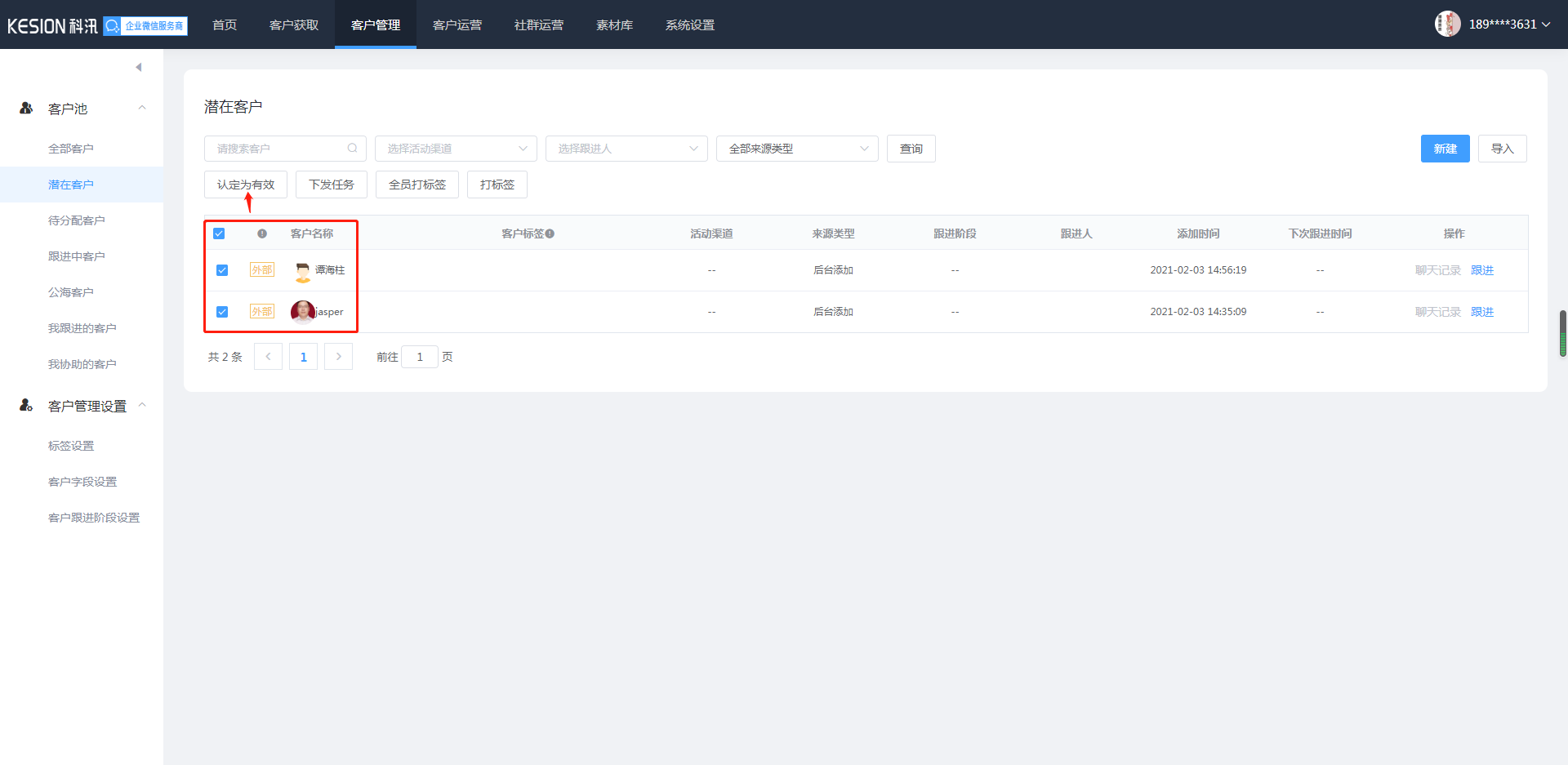Click the avatar of customer 谭海柱

(303, 270)
